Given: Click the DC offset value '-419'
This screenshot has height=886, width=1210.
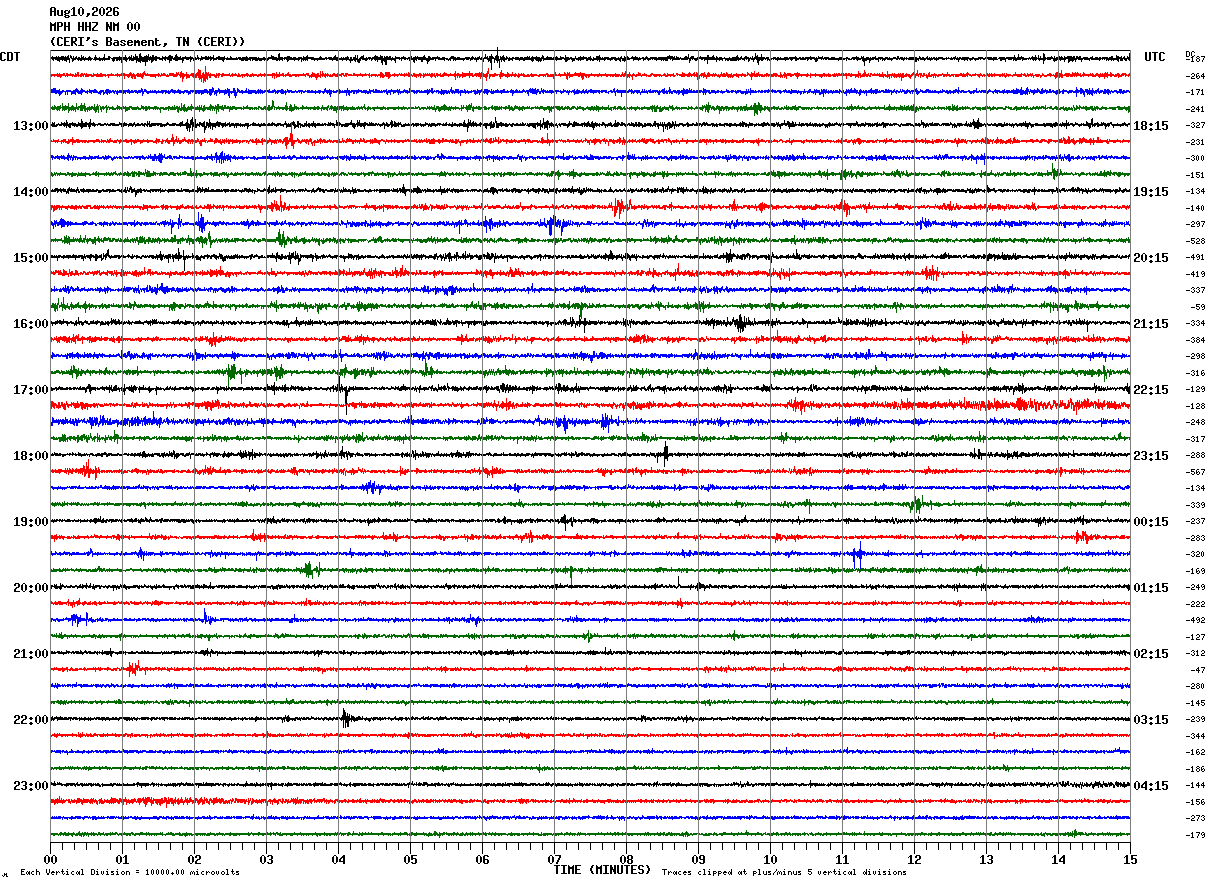Looking at the screenshot, I should 1195,274.
